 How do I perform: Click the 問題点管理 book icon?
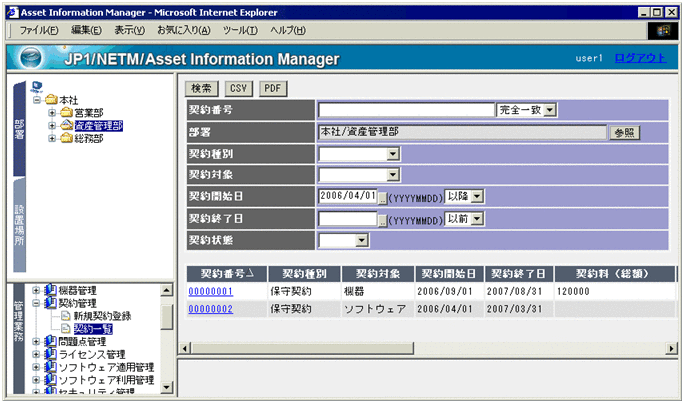tap(51, 341)
